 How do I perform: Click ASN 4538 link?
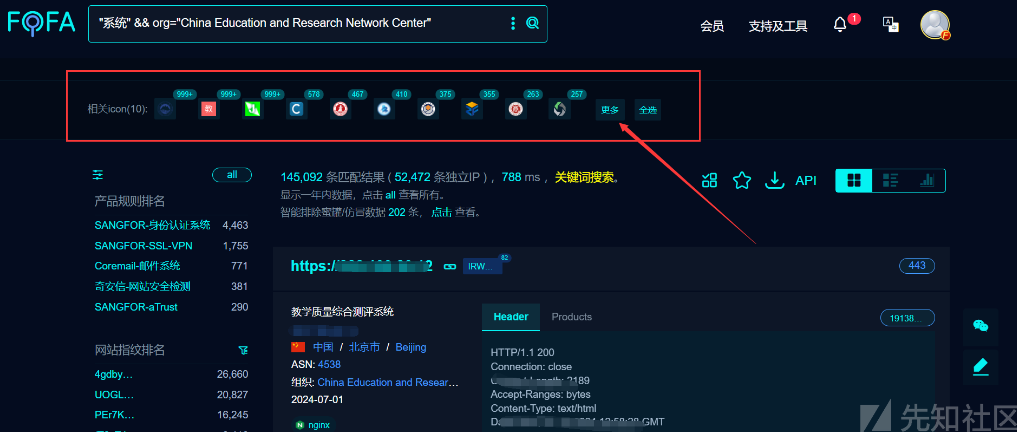(x=329, y=365)
